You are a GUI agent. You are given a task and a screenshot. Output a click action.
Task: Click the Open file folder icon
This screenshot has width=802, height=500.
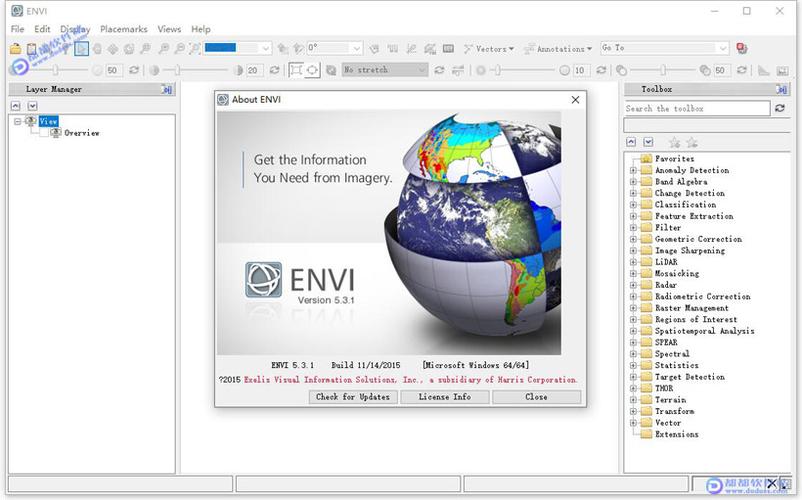[x=15, y=49]
